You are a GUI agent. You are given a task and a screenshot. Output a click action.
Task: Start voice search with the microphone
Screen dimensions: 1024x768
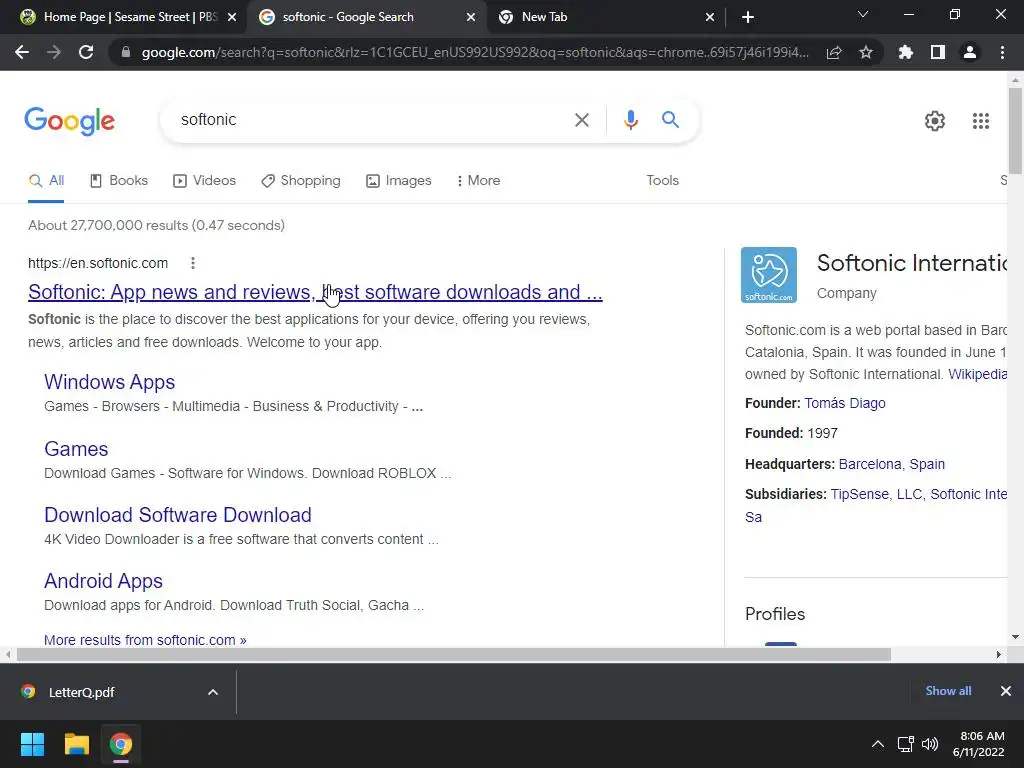click(x=630, y=120)
